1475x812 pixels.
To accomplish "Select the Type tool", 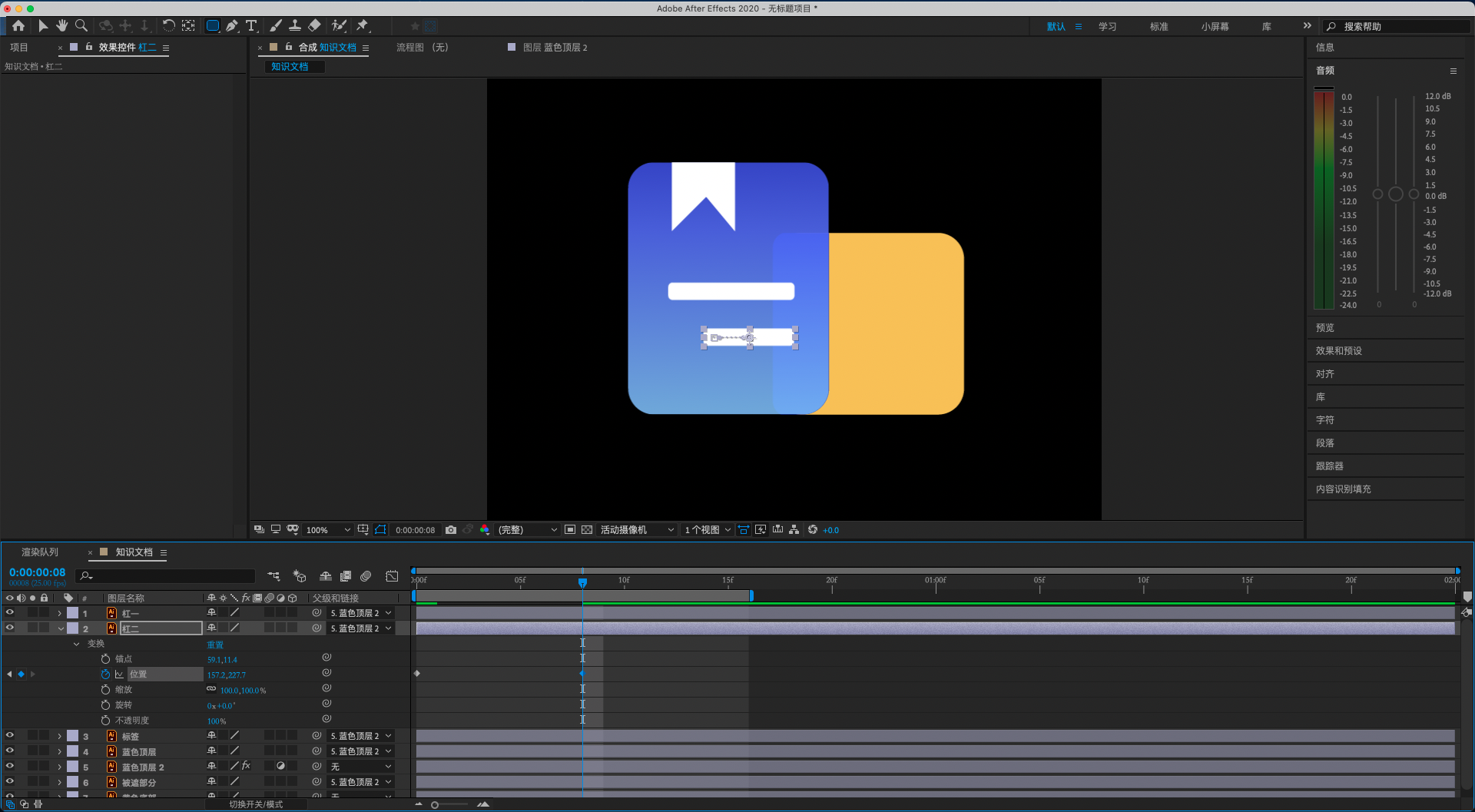I will [251, 25].
